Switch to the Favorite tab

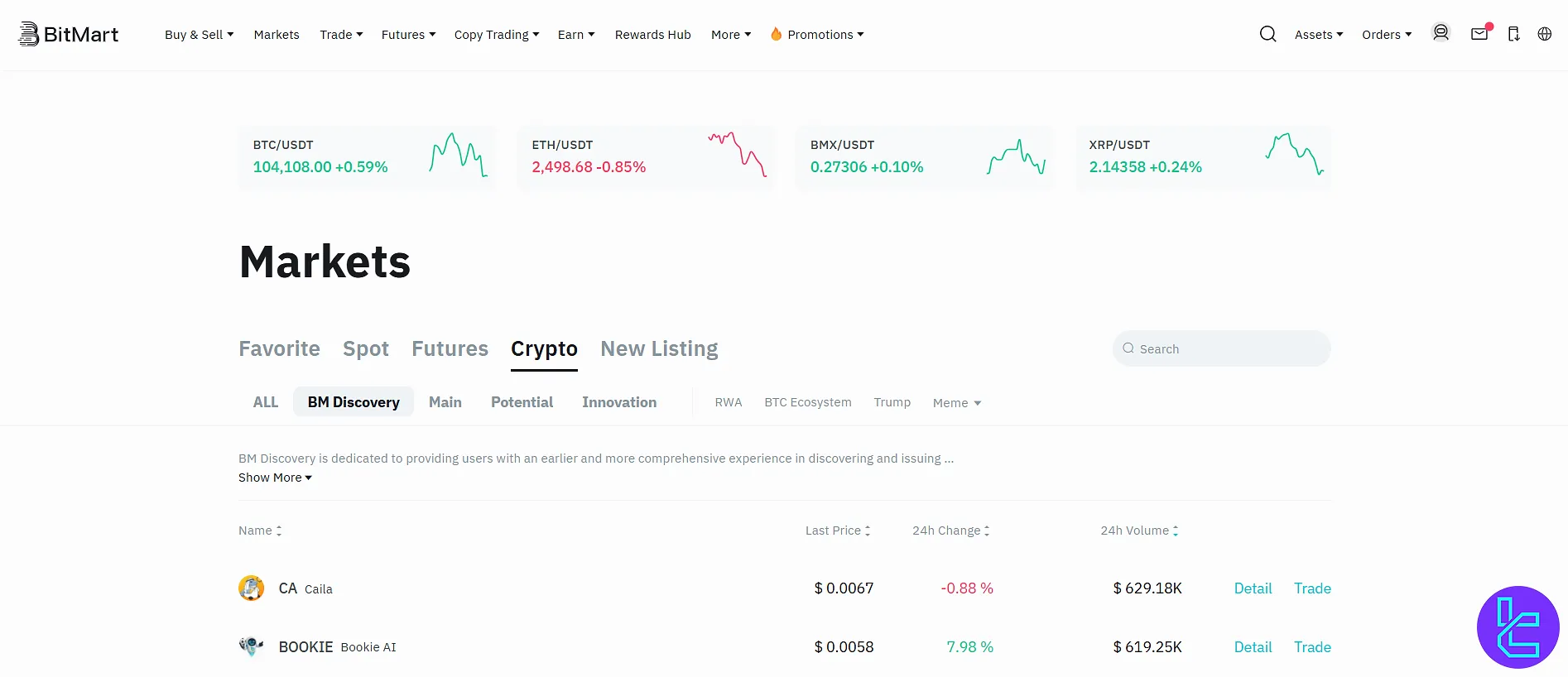tap(279, 348)
